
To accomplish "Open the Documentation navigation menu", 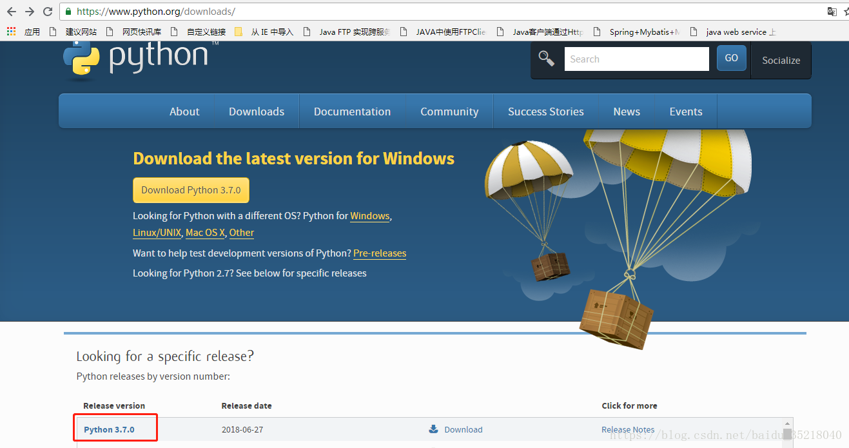I will [352, 112].
